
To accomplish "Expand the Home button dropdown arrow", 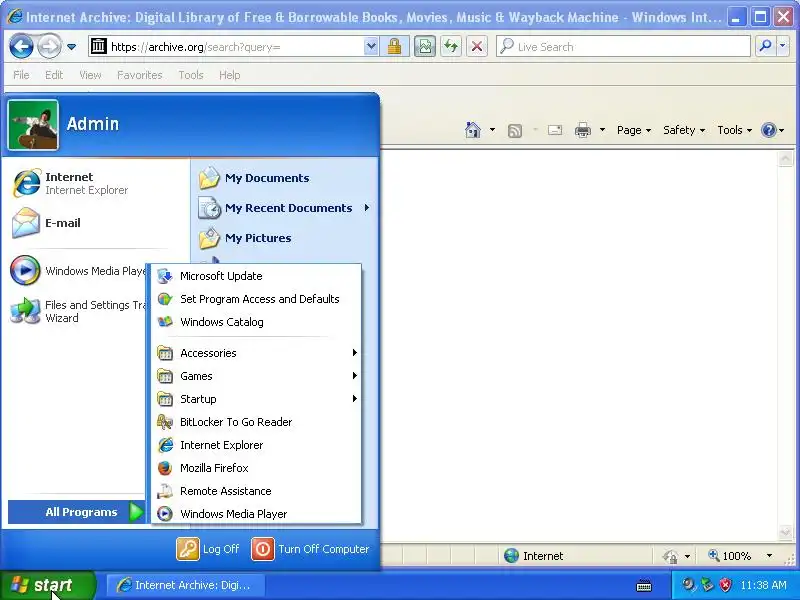I will tap(492, 130).
